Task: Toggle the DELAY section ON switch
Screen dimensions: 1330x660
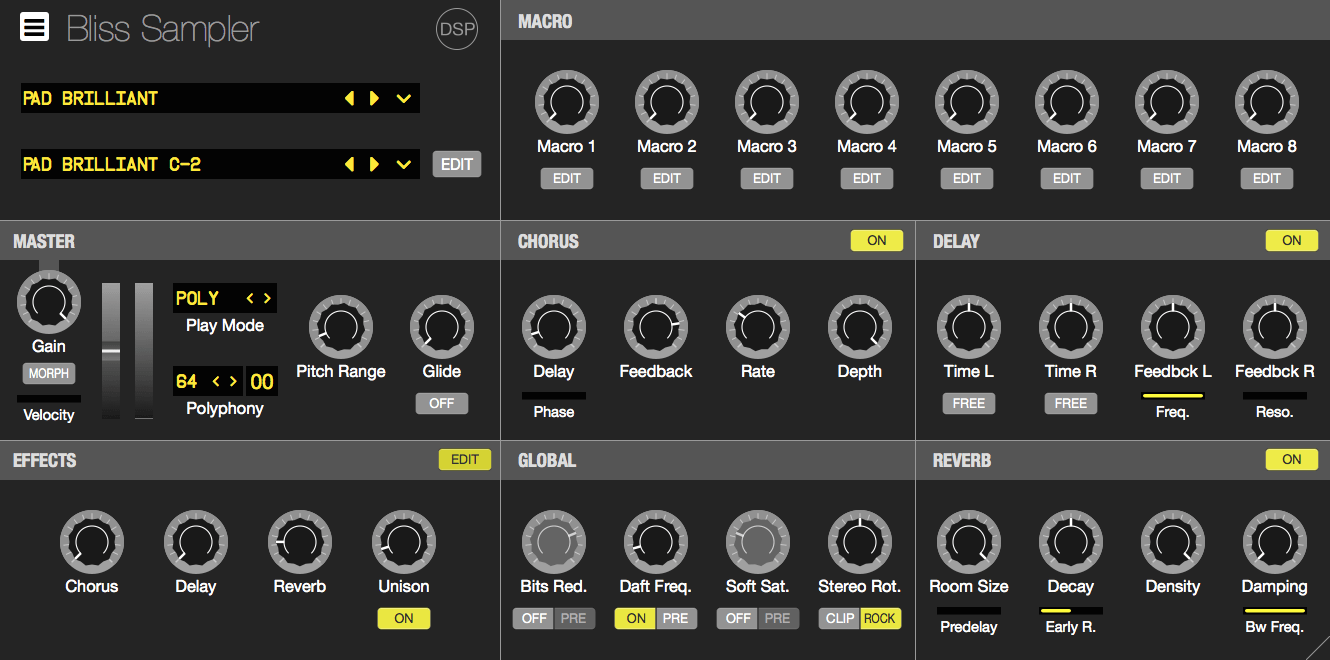Action: click(1292, 240)
